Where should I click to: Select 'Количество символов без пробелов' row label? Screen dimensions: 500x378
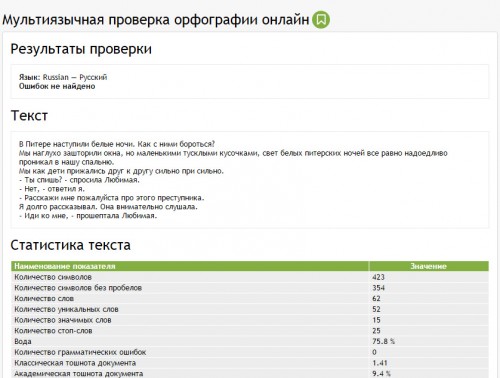(x=78, y=288)
